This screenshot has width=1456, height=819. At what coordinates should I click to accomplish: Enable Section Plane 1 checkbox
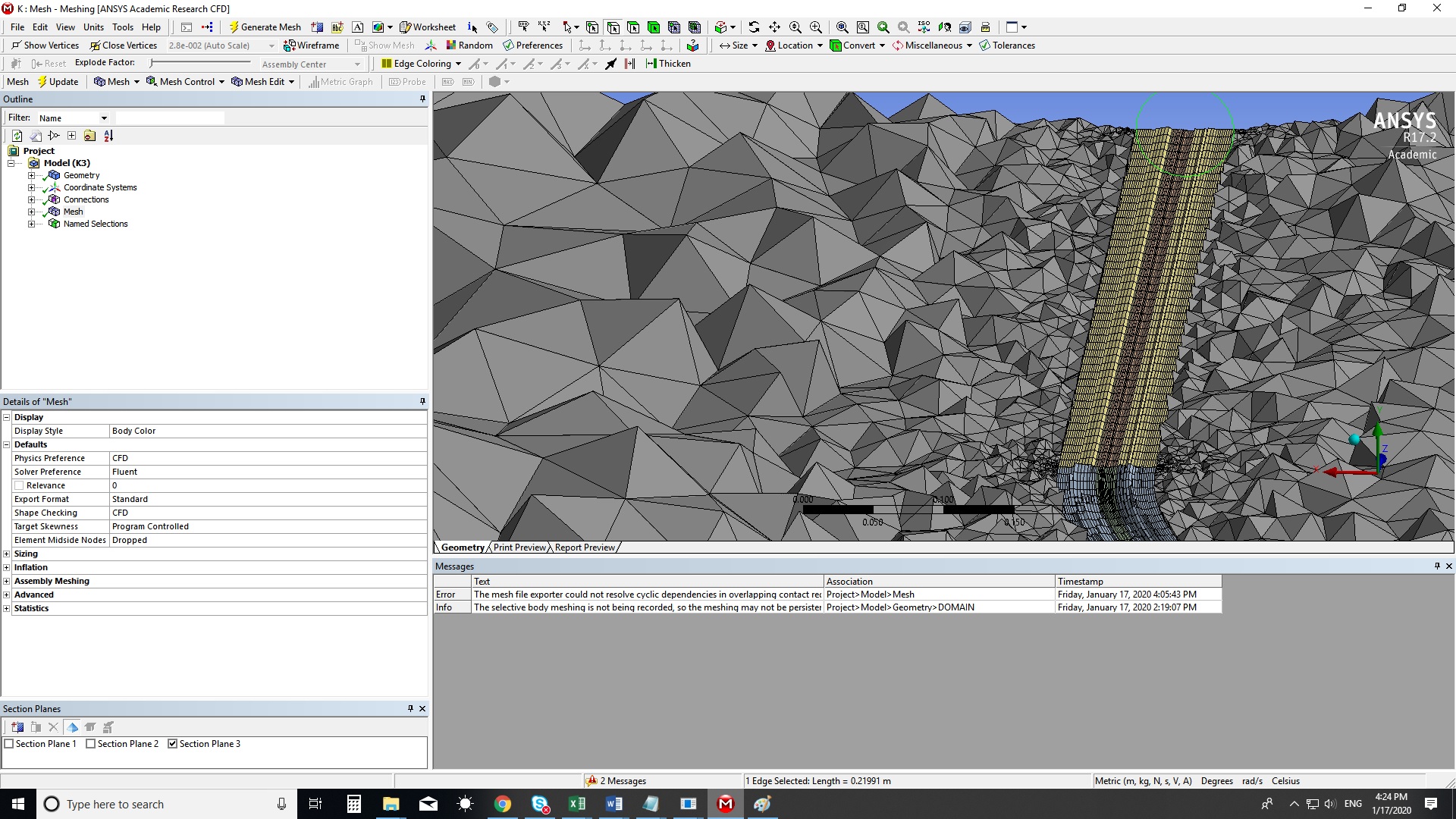point(9,744)
